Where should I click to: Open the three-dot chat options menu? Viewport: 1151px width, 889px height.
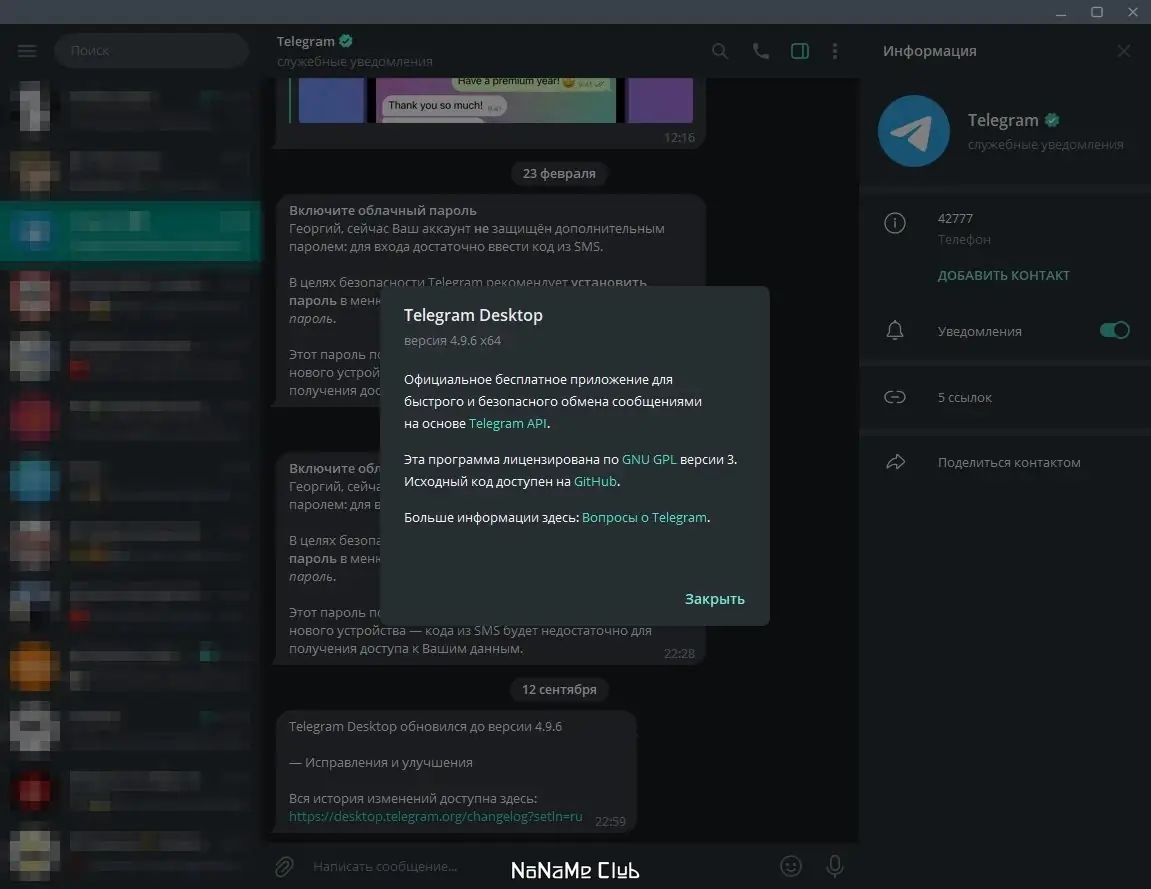(835, 51)
